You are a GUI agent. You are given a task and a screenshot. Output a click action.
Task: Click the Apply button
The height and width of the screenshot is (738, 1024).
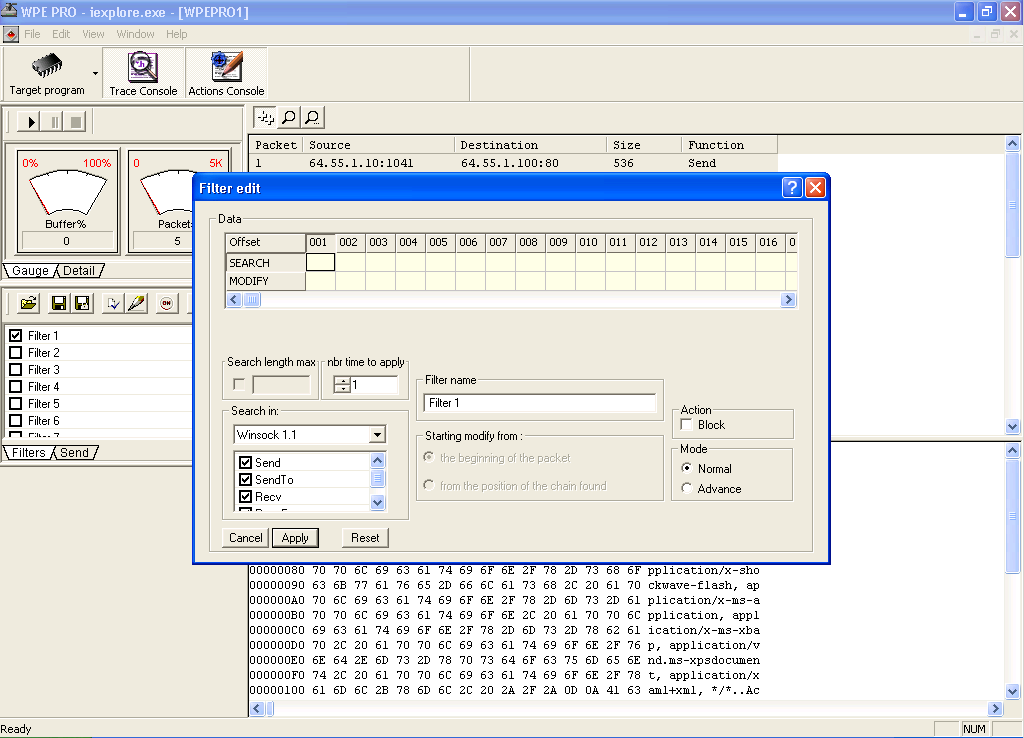(295, 537)
